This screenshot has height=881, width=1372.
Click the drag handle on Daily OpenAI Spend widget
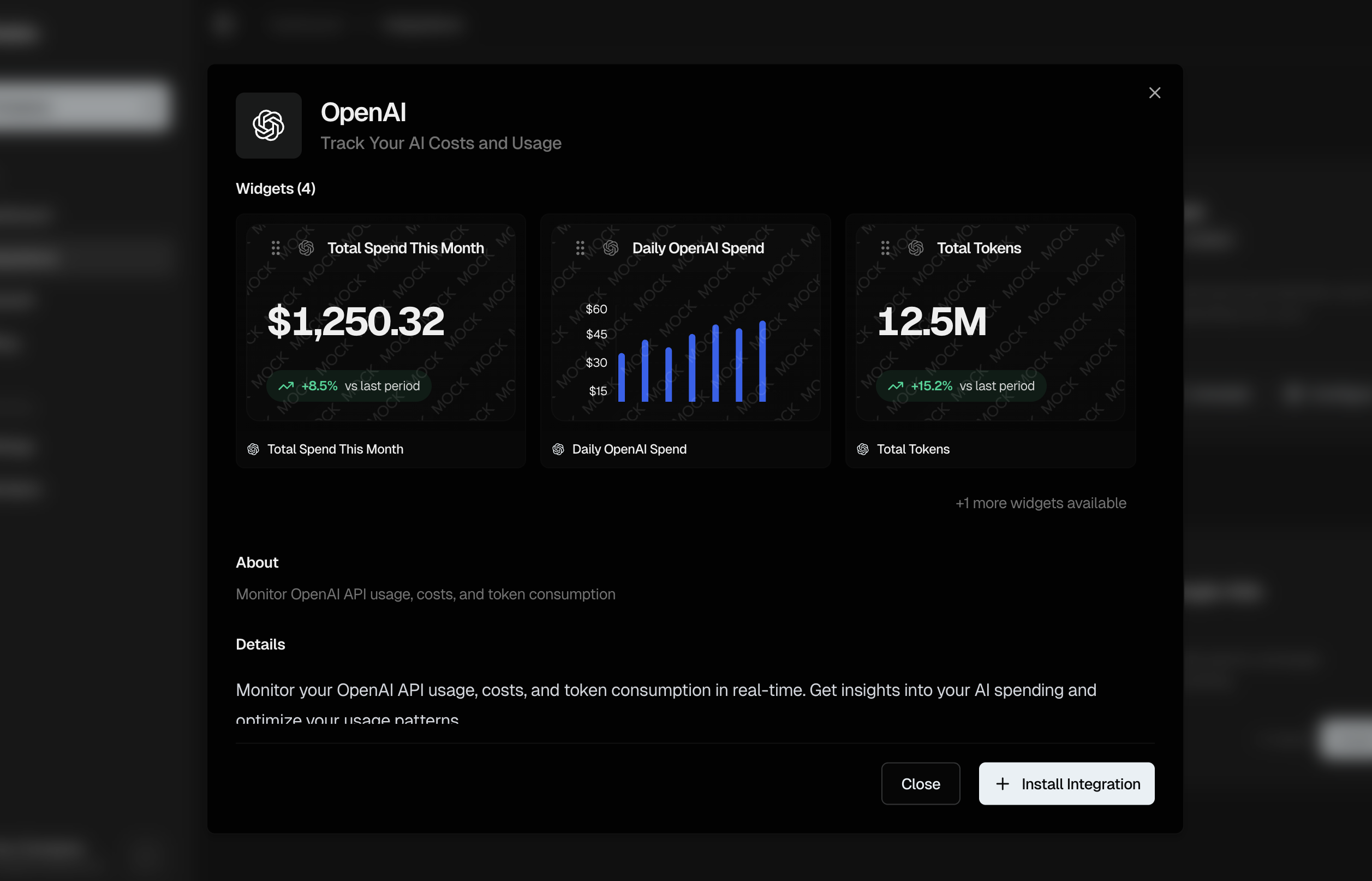click(580, 248)
